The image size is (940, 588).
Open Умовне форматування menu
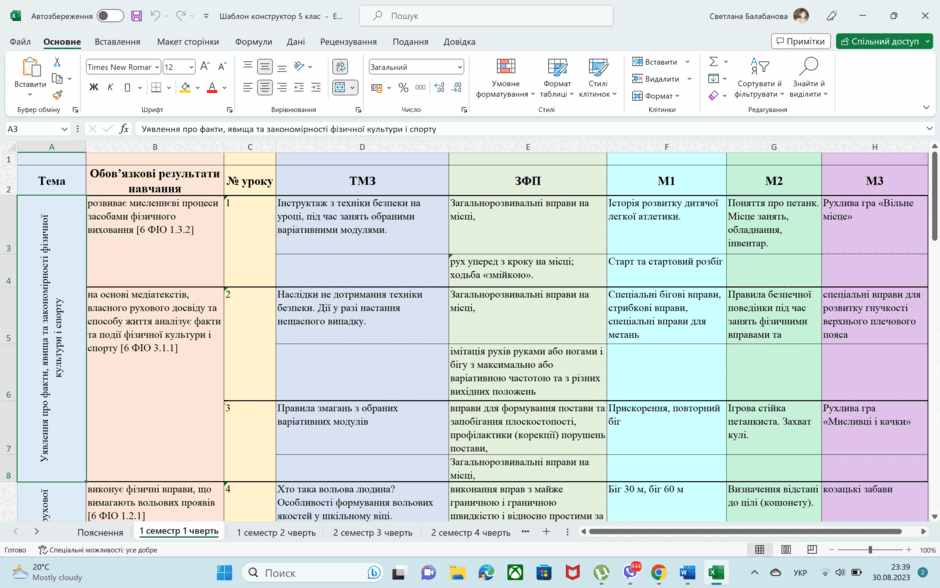click(x=505, y=78)
